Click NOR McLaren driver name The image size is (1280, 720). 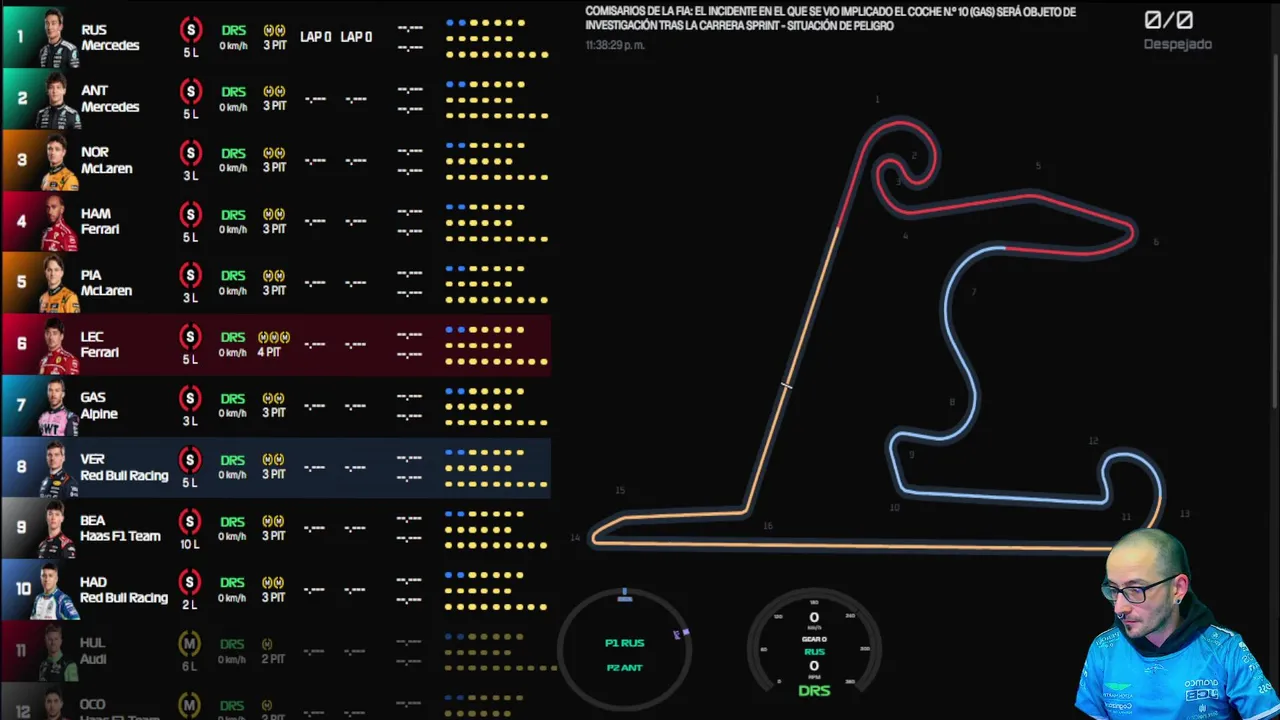pos(106,160)
